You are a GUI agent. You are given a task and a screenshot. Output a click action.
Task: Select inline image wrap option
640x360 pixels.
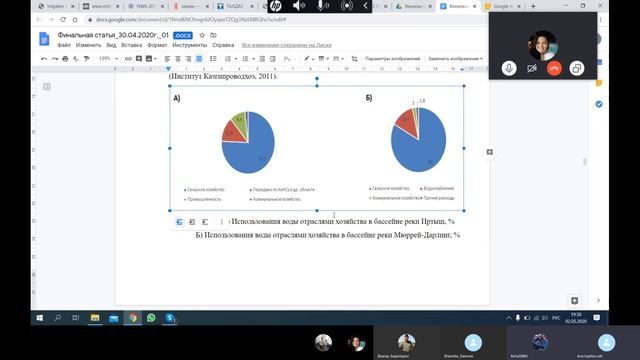[x=179, y=222]
